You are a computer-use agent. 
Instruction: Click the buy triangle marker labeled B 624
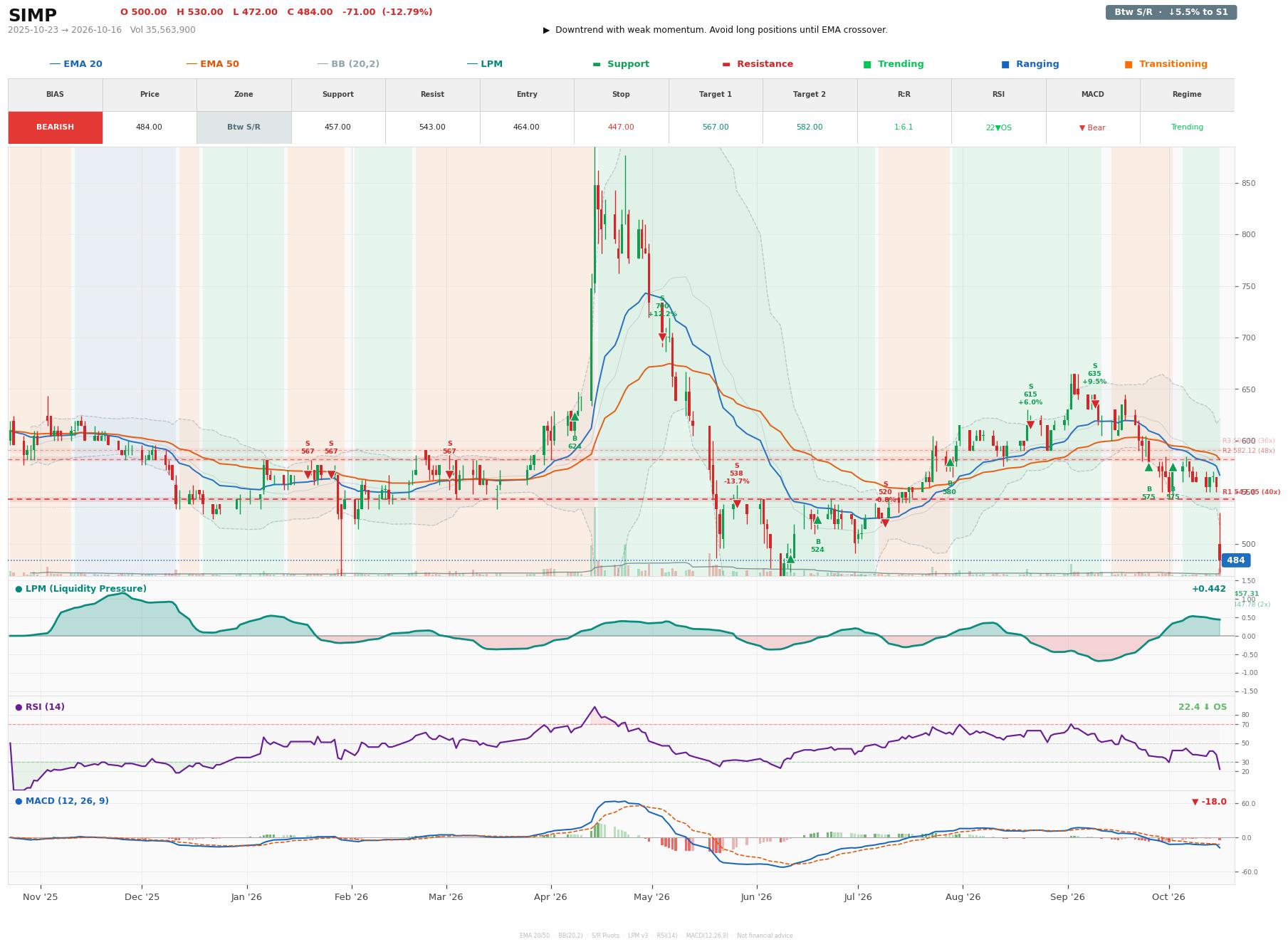(x=574, y=416)
